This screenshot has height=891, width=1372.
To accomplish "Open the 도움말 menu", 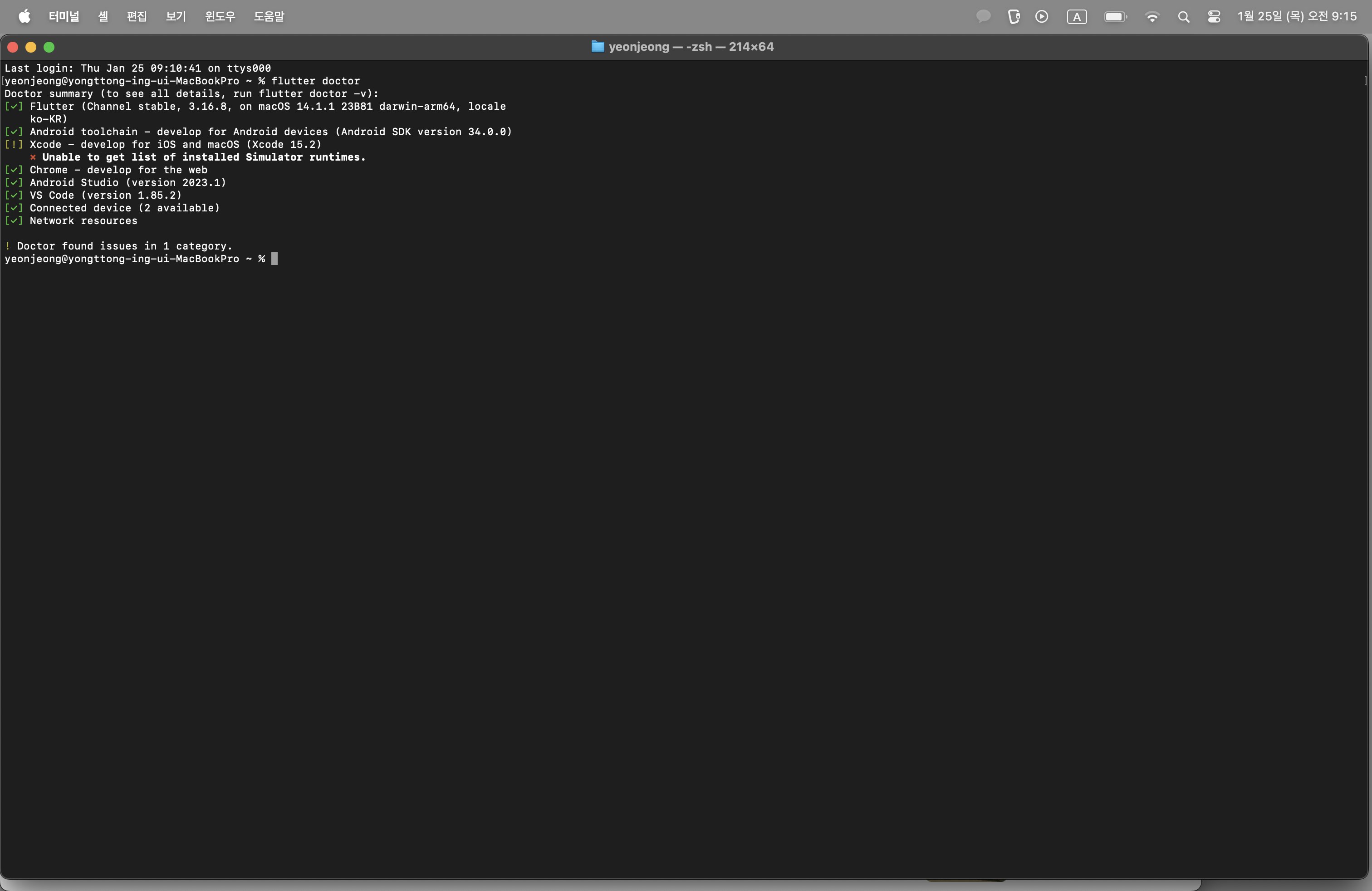I will [x=269, y=16].
